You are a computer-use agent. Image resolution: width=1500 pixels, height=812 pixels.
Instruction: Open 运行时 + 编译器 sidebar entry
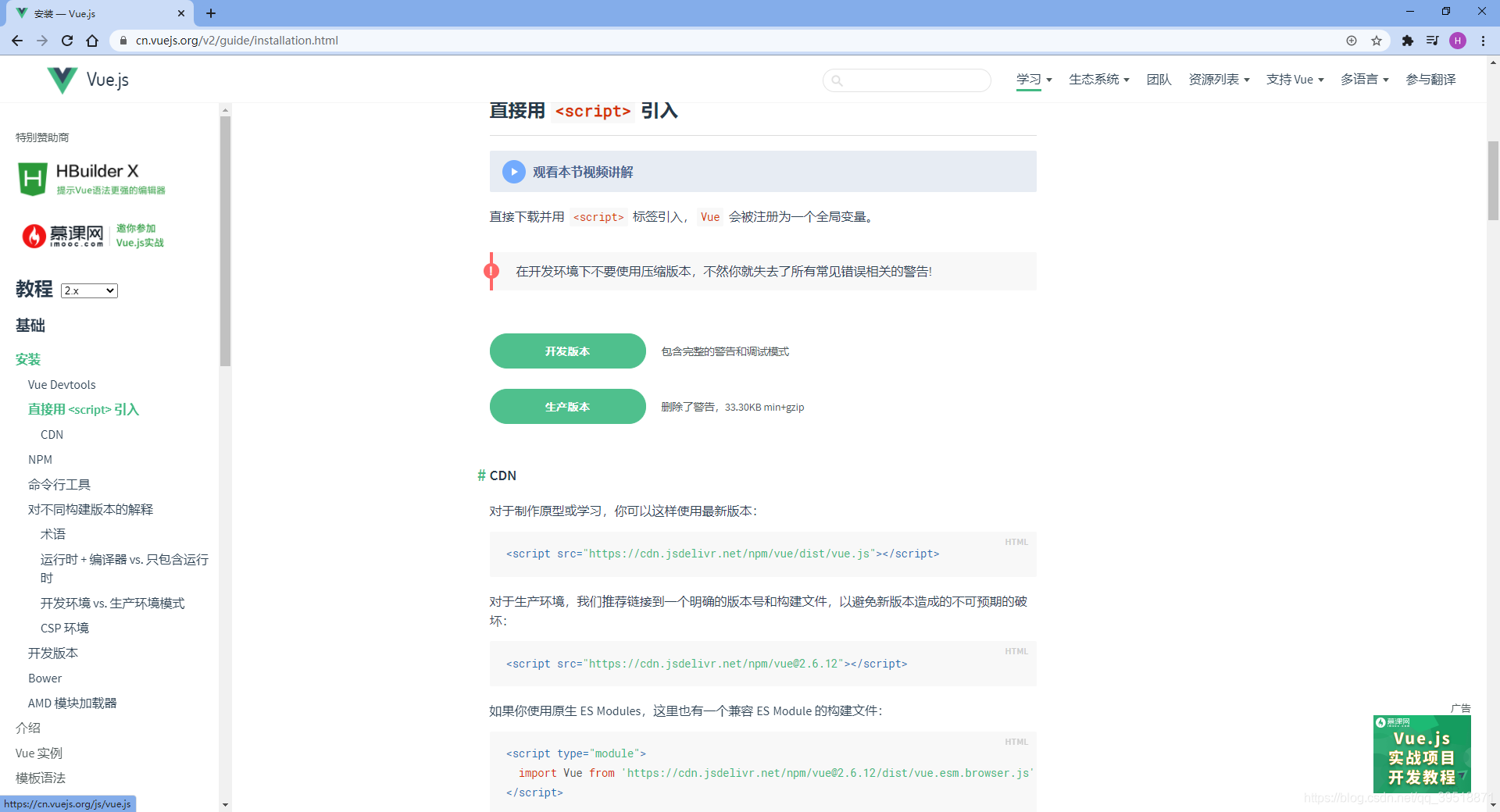(124, 569)
